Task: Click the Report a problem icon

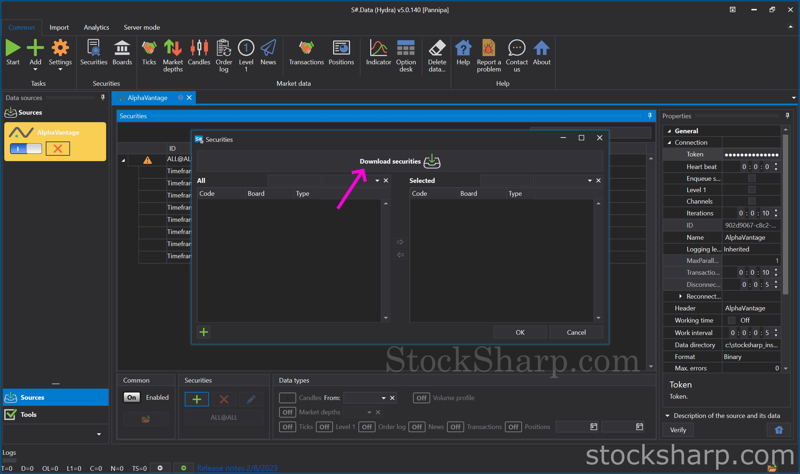Action: [489, 51]
